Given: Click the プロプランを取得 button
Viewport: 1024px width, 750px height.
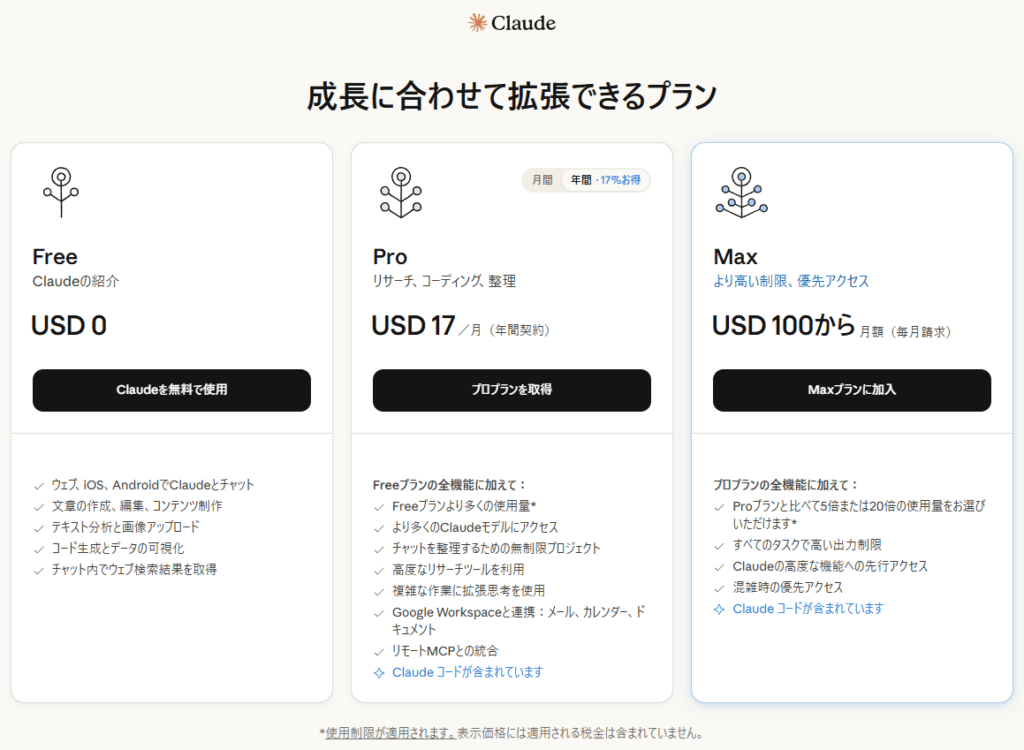Looking at the screenshot, I should 512,390.
